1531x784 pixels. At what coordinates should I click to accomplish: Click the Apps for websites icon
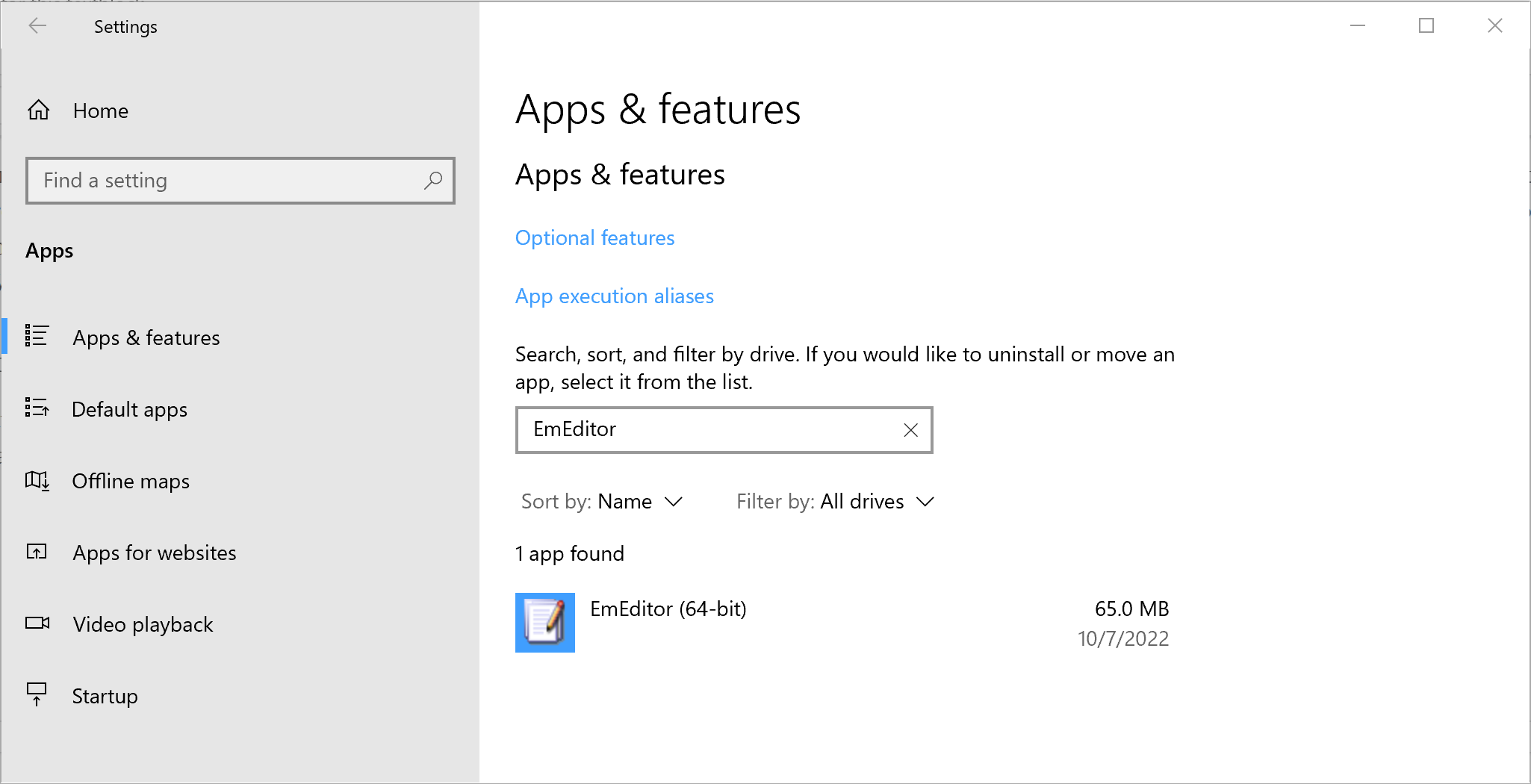[x=37, y=552]
